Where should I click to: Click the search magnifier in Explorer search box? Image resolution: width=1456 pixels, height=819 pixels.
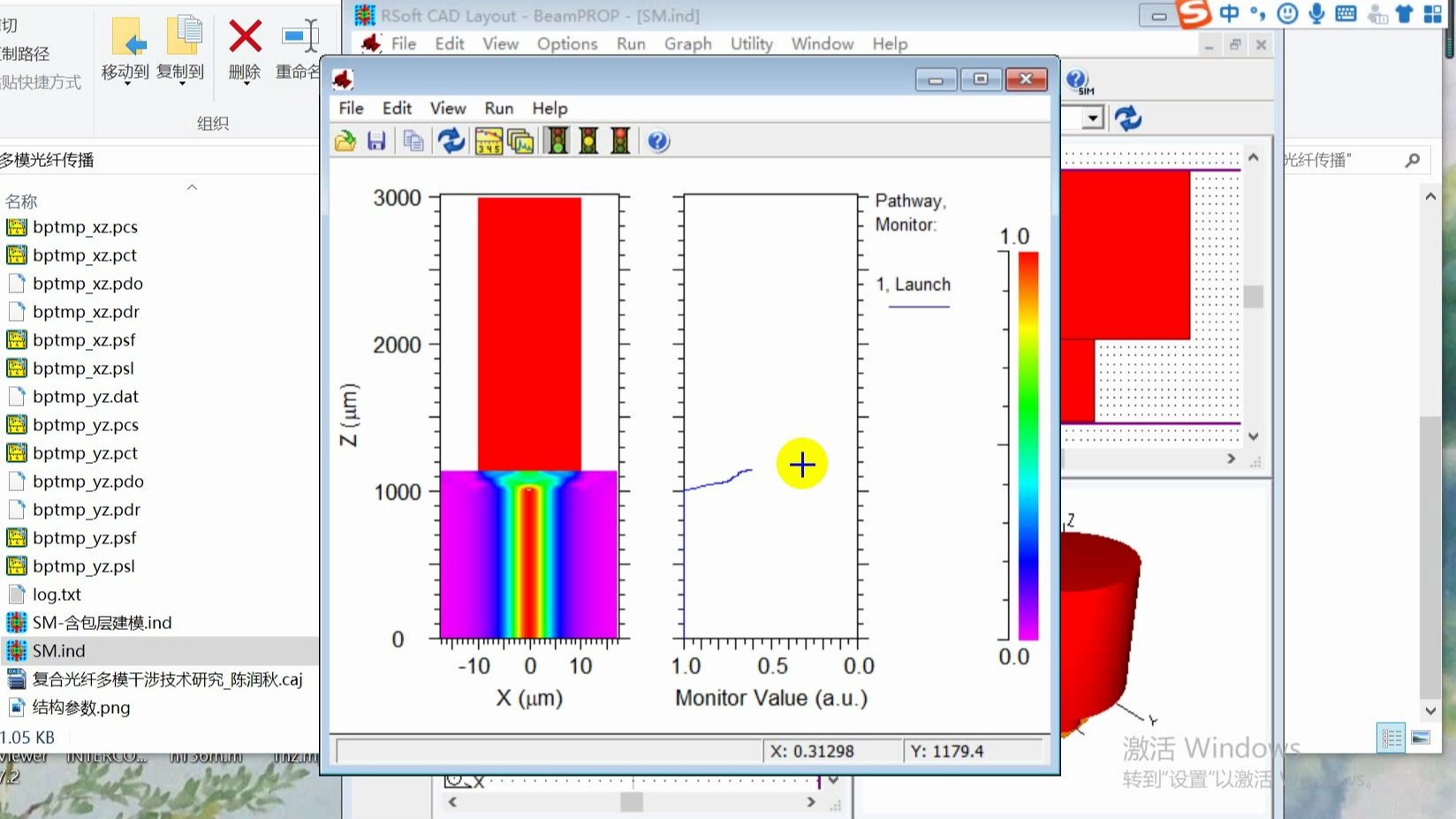click(1413, 160)
